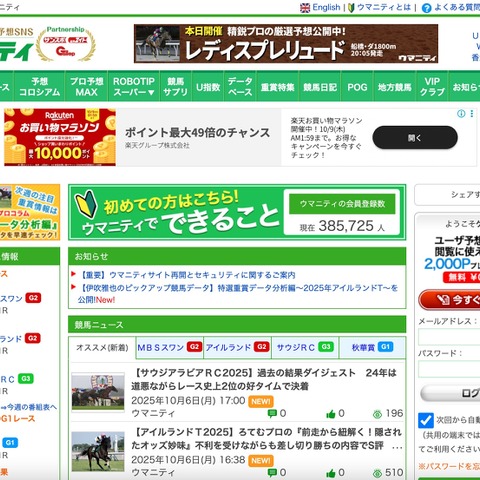Open the パスワードを忘れた link
Viewport: 480px width, 480px height.
click(x=449, y=466)
